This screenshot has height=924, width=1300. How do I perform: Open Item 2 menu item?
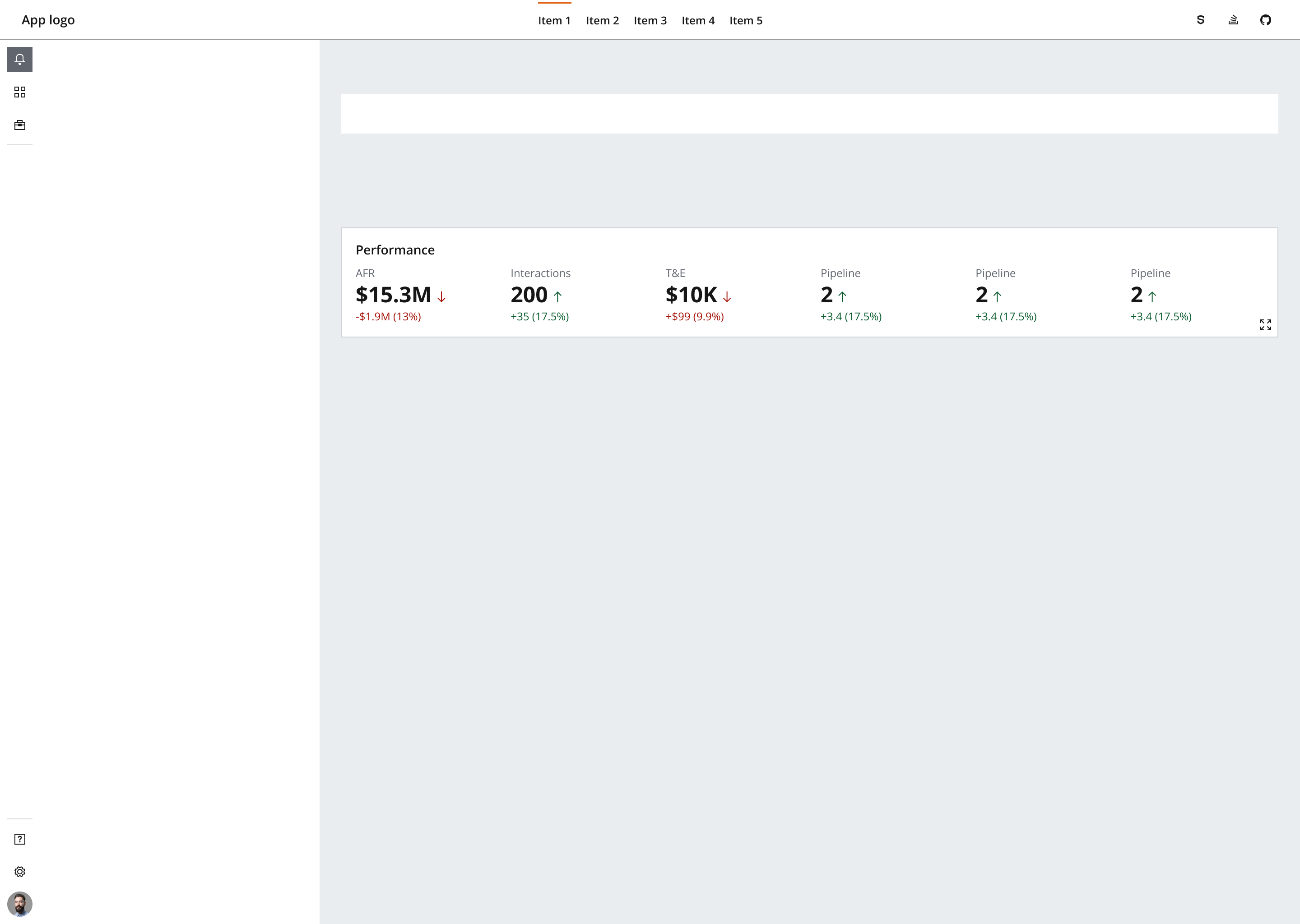(601, 20)
